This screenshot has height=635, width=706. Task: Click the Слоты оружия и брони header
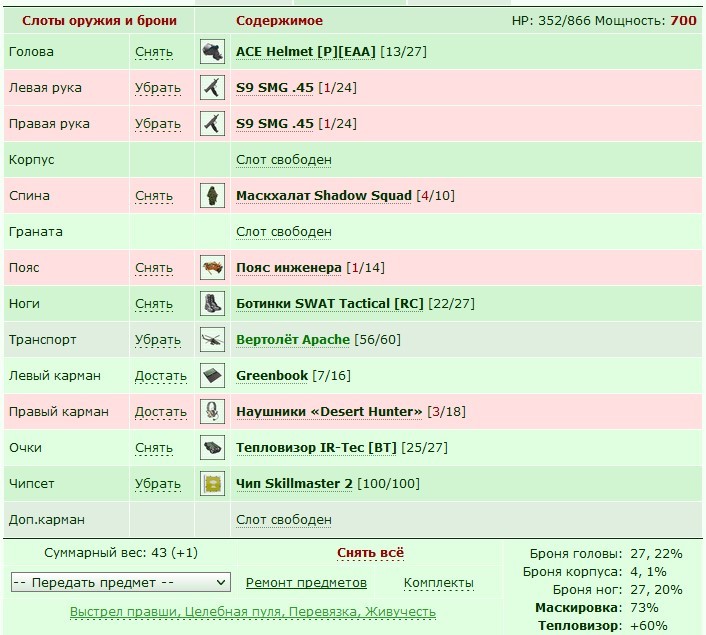(x=99, y=21)
